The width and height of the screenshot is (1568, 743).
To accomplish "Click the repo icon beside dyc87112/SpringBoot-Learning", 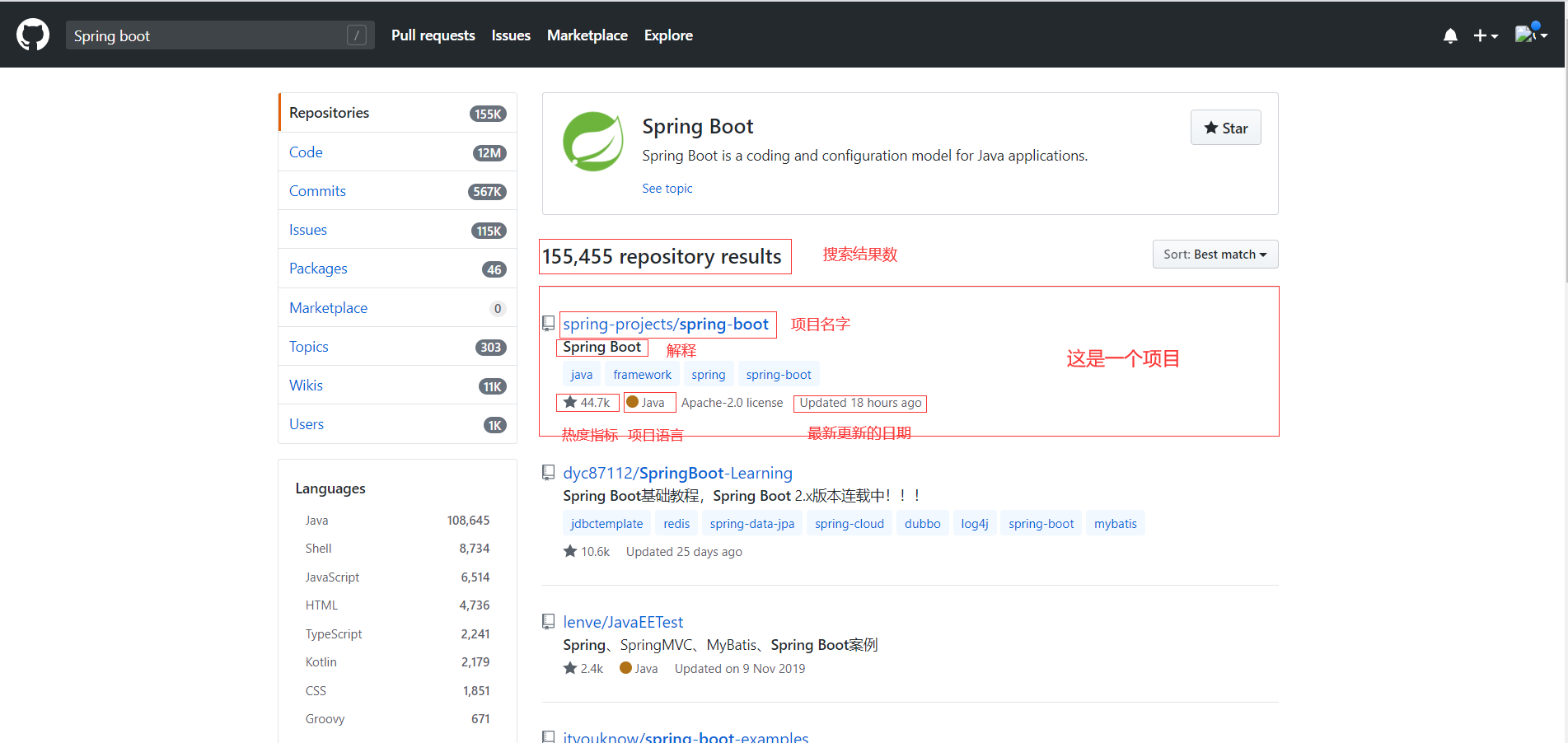I will [x=548, y=472].
